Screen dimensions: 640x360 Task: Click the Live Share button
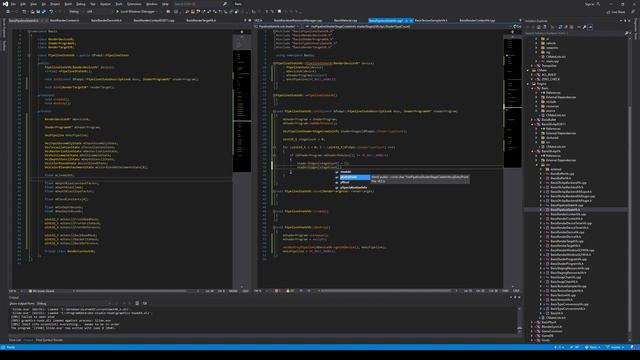pos(616,12)
